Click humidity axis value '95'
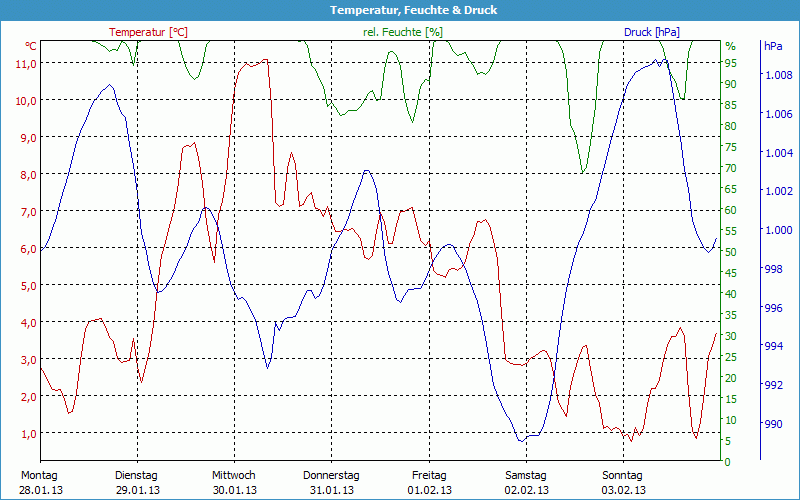This screenshot has height=500, width=800. tap(731, 63)
